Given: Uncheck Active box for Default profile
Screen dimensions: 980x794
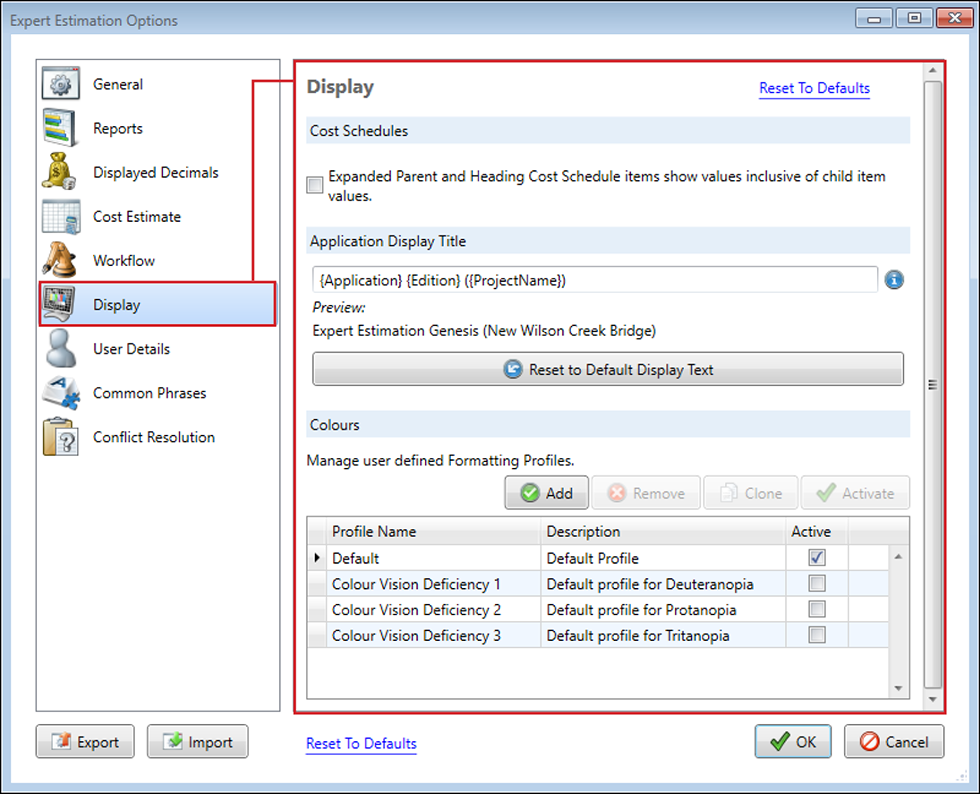Looking at the screenshot, I should (x=817, y=558).
